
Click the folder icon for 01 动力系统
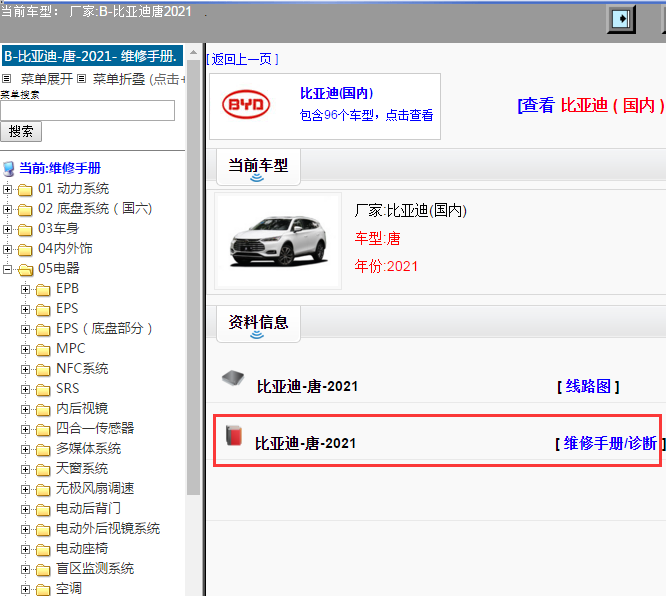point(25,189)
